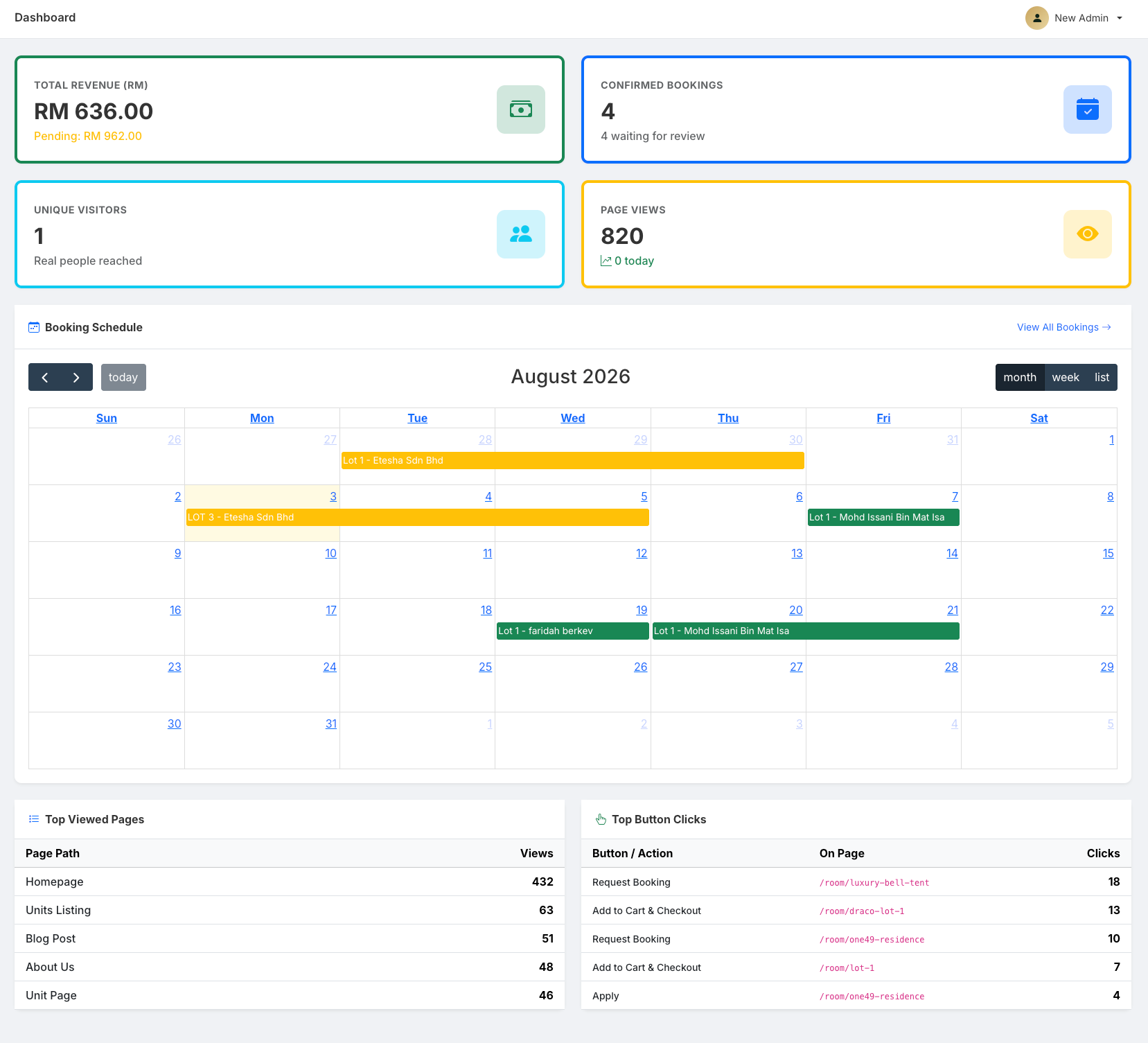Click the today button
This screenshot has height=1043, width=1148.
tap(123, 377)
